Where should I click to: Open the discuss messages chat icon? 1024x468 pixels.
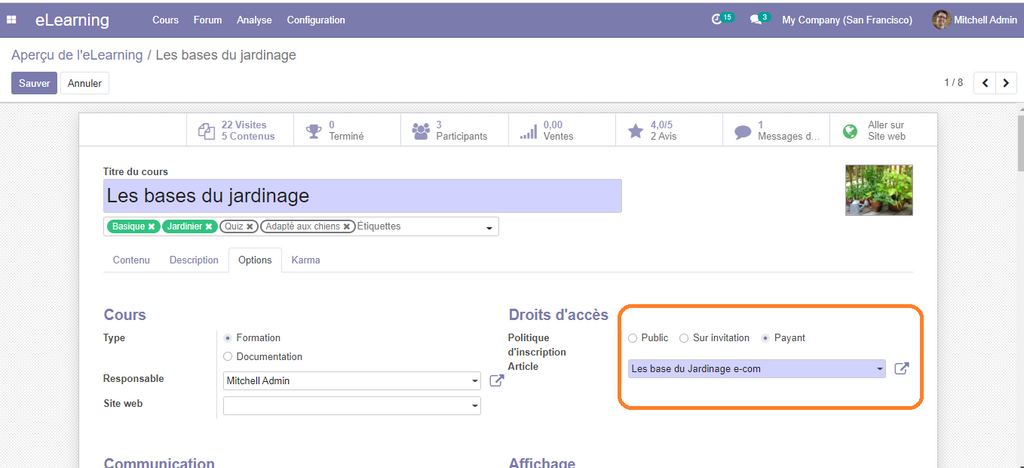[757, 19]
